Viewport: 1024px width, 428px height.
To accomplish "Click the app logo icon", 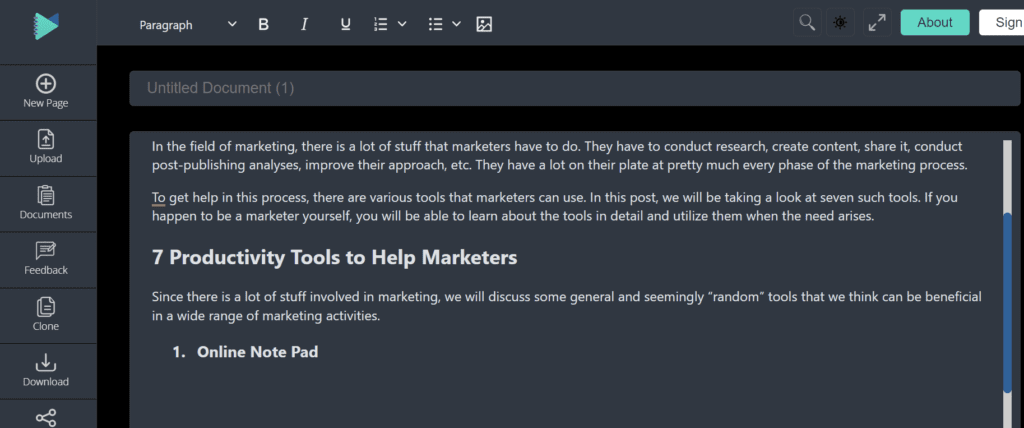I will point(46,26).
